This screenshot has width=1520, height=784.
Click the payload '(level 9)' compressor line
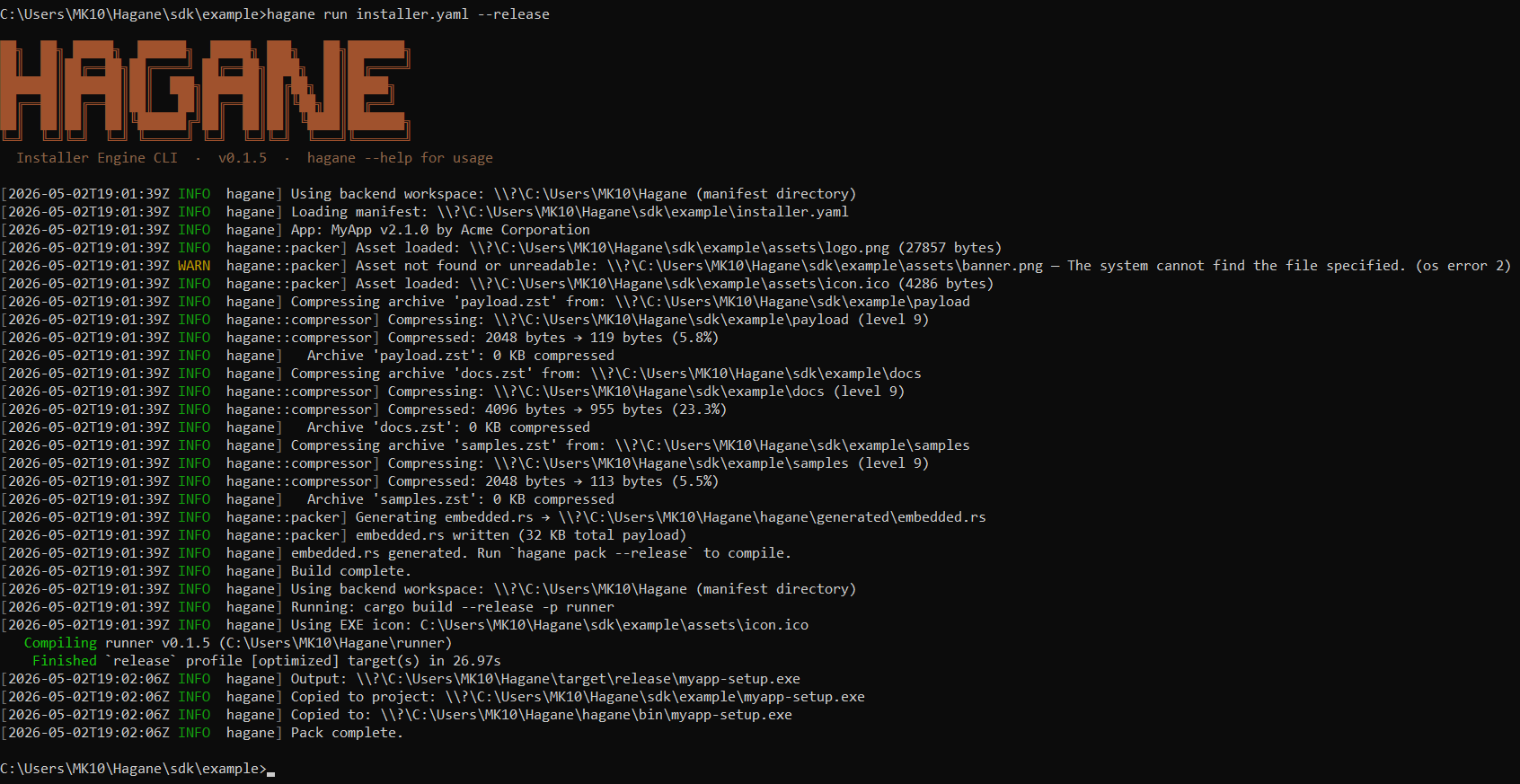pos(464,320)
